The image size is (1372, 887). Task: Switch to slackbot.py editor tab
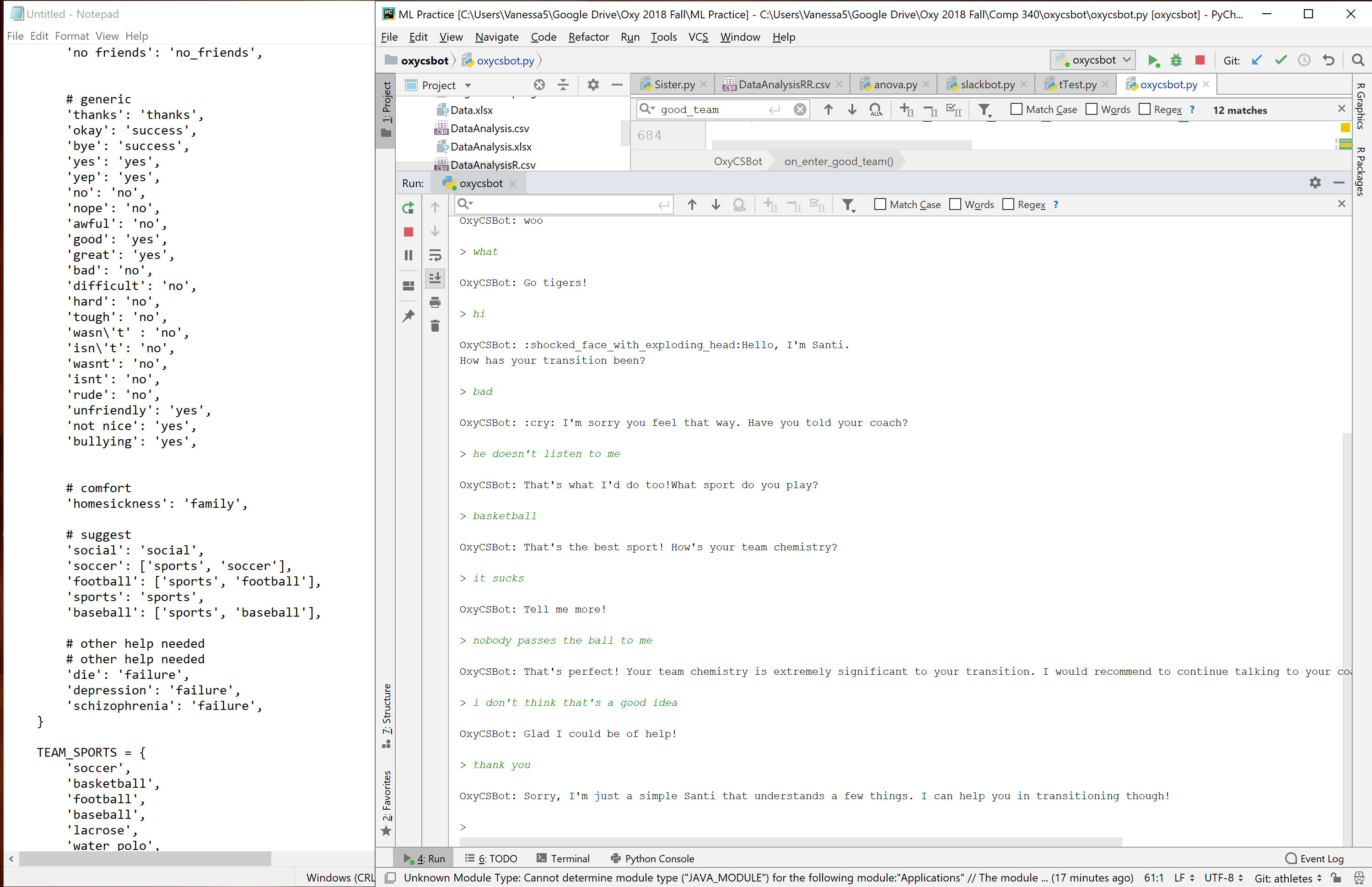pos(987,85)
